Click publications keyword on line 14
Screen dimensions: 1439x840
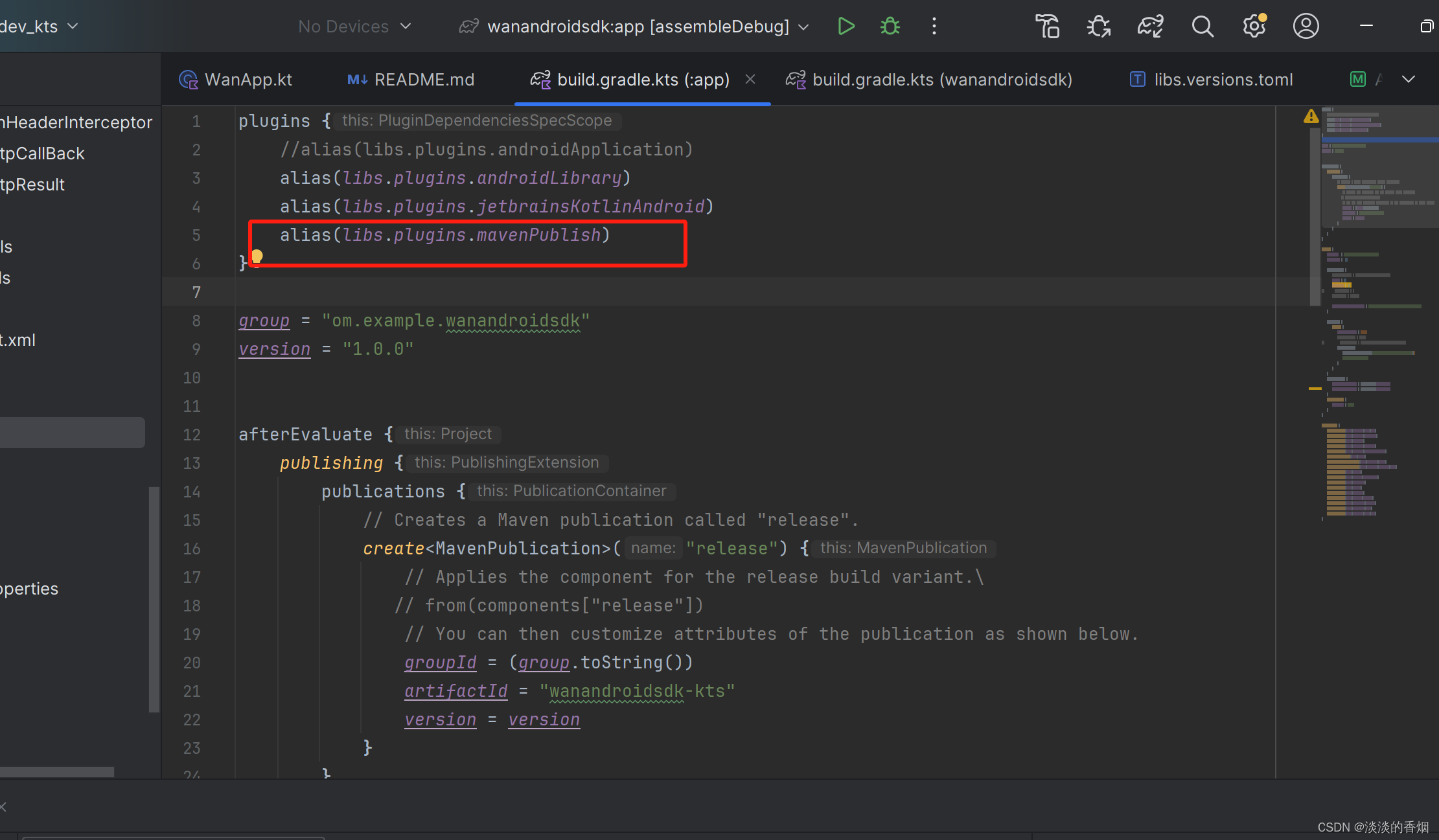point(383,492)
